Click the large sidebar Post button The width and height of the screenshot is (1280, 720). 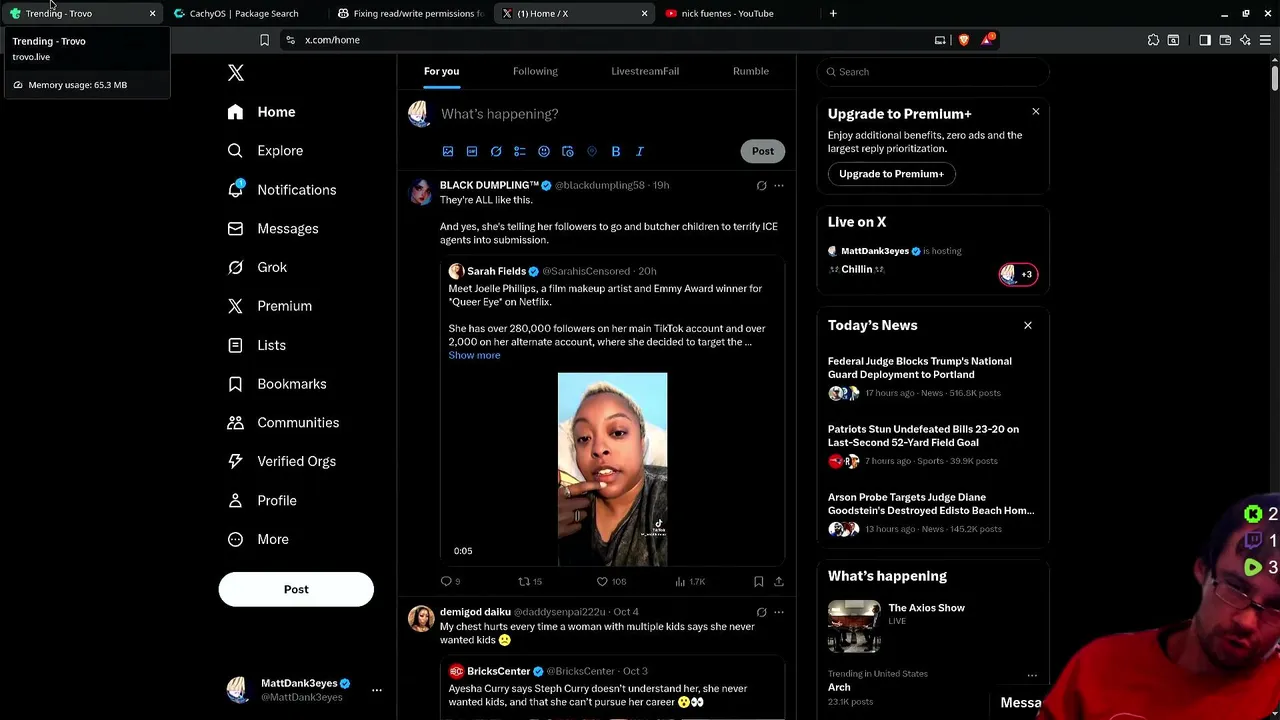[296, 590]
